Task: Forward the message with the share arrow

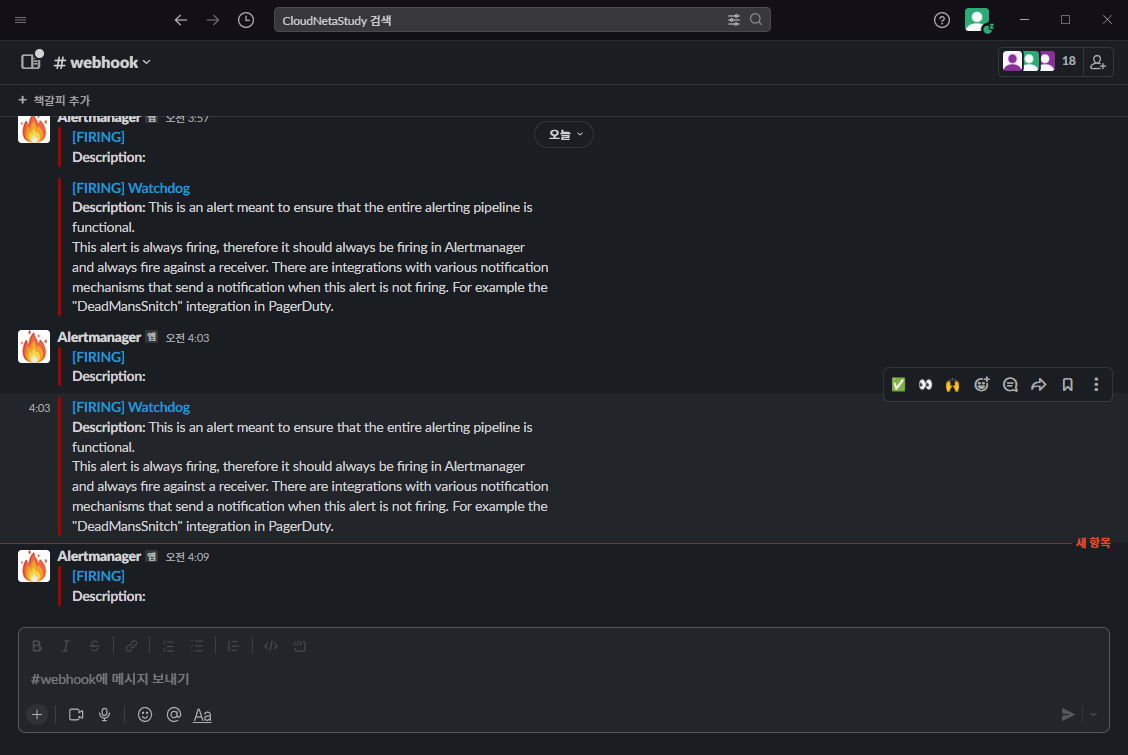Action: (x=1039, y=385)
